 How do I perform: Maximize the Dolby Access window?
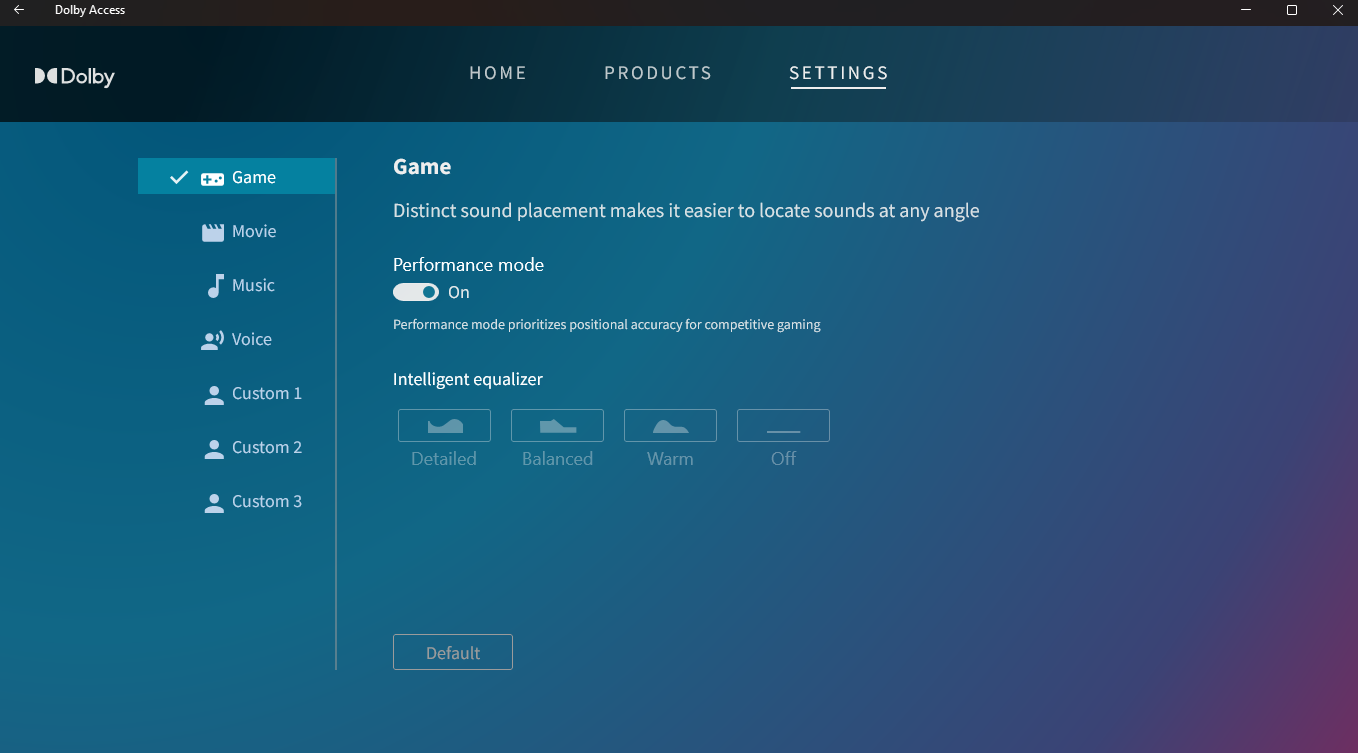tap(1291, 10)
